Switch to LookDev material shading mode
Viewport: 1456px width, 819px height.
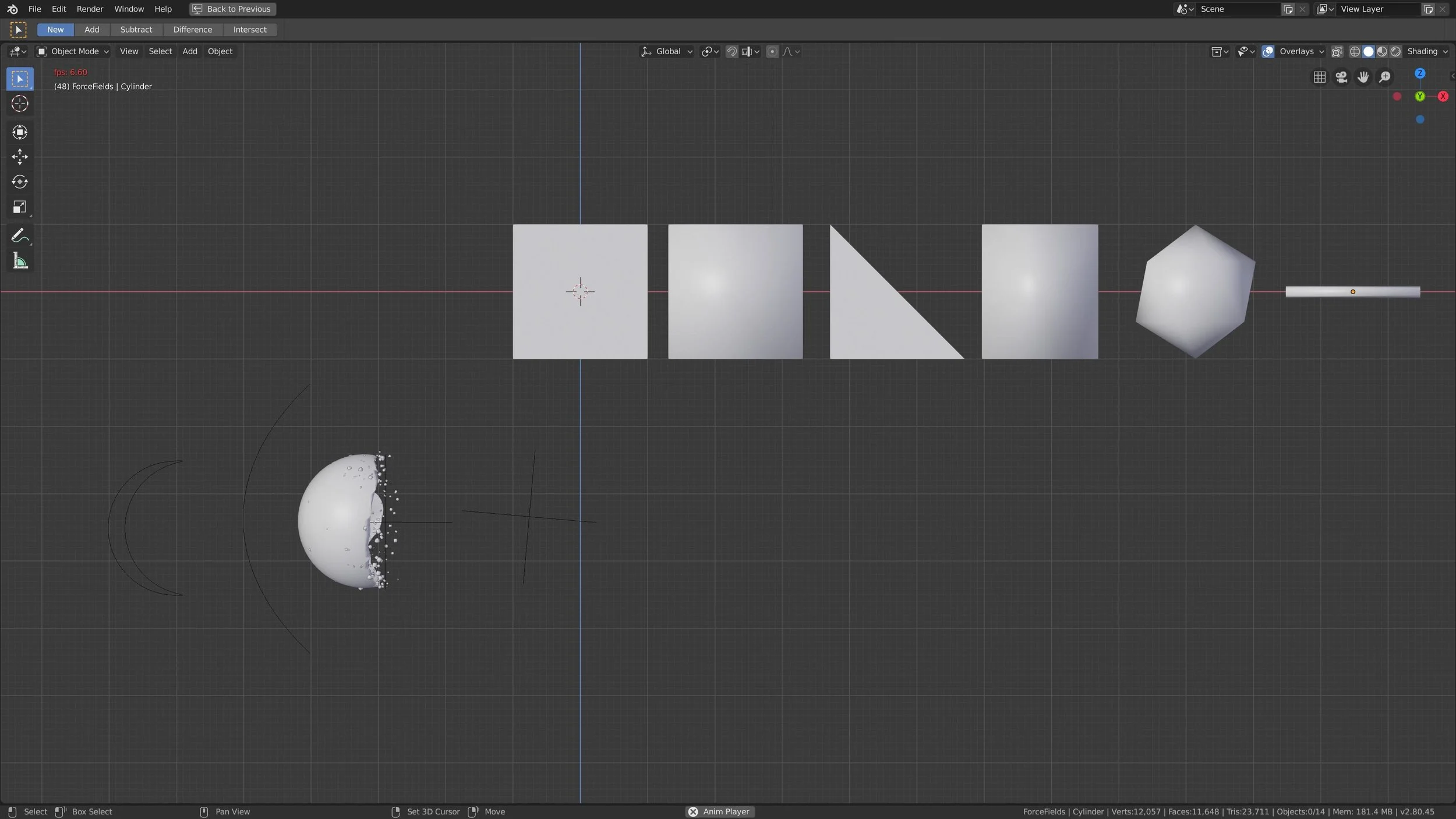1382,51
